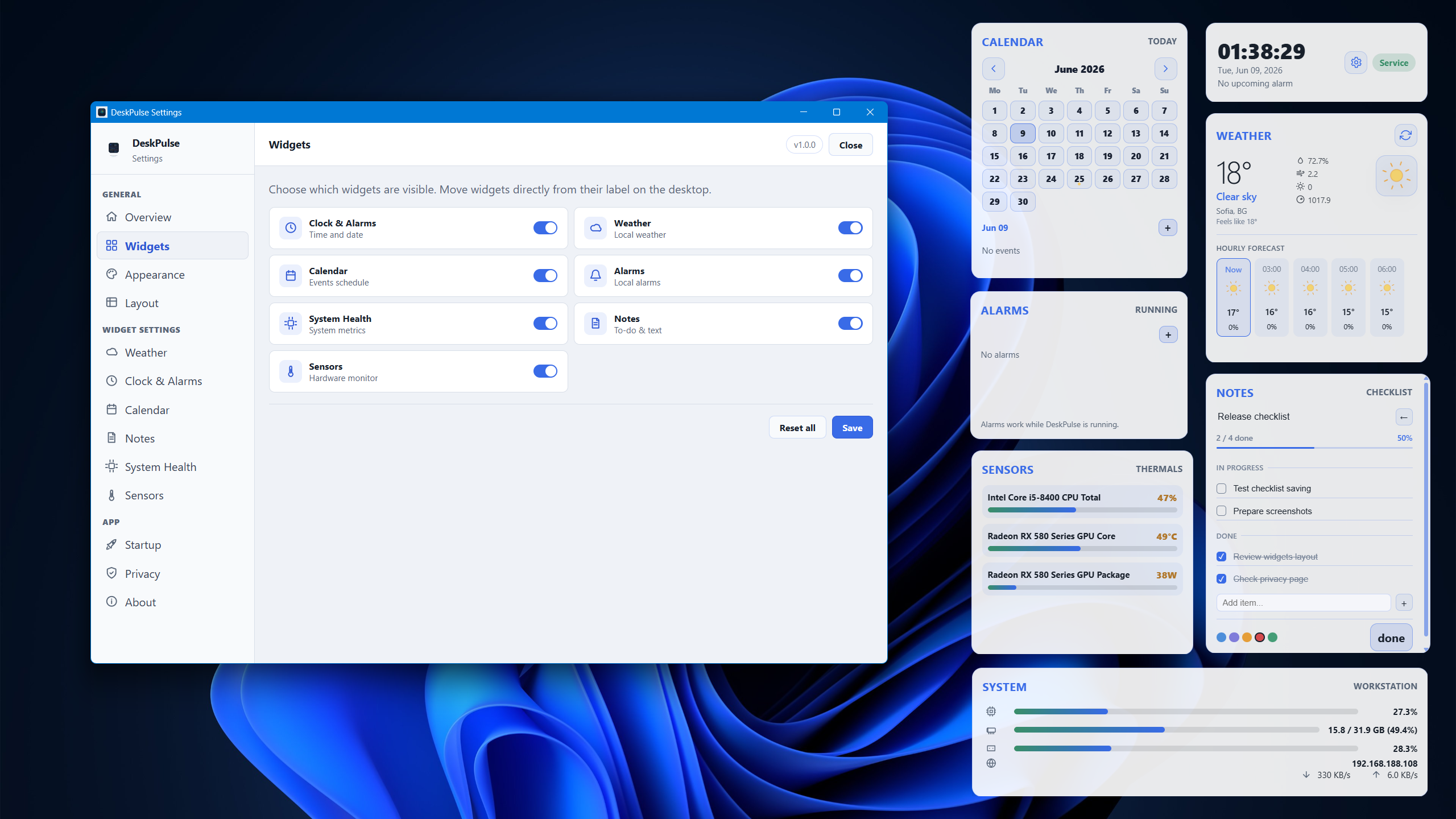This screenshot has height=819, width=1456.
Task: Add event with plus next to Jun 09
Action: coord(1168,228)
